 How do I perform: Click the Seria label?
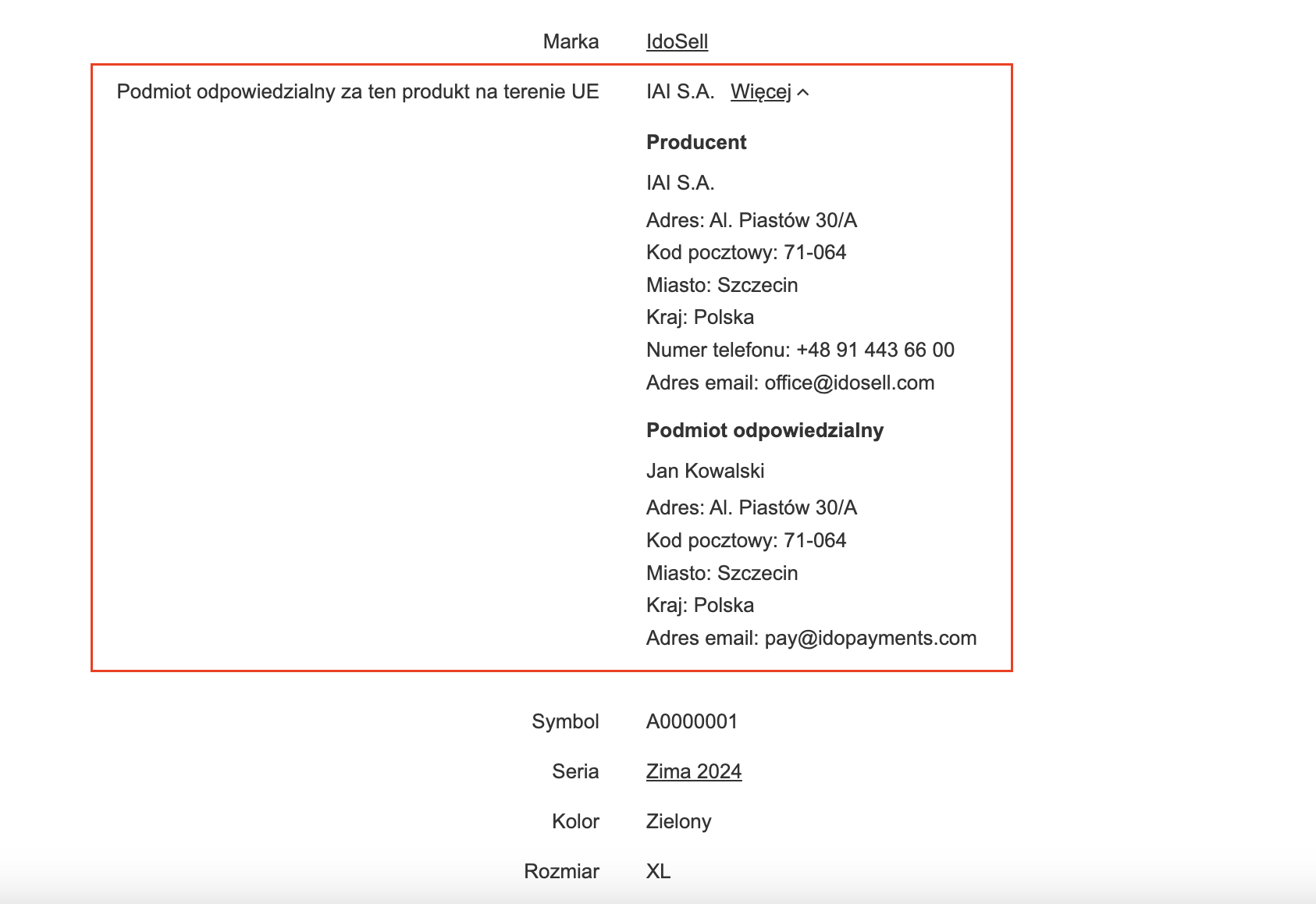pos(576,771)
